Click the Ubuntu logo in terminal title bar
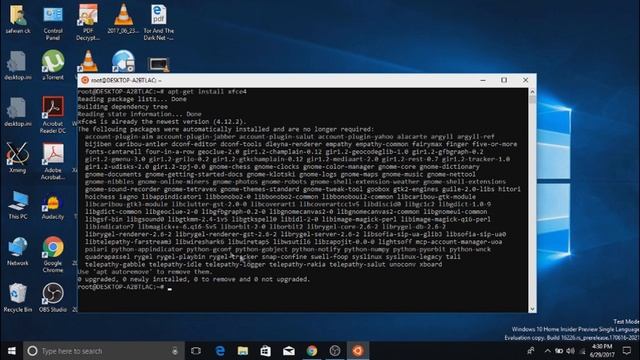 point(85,80)
